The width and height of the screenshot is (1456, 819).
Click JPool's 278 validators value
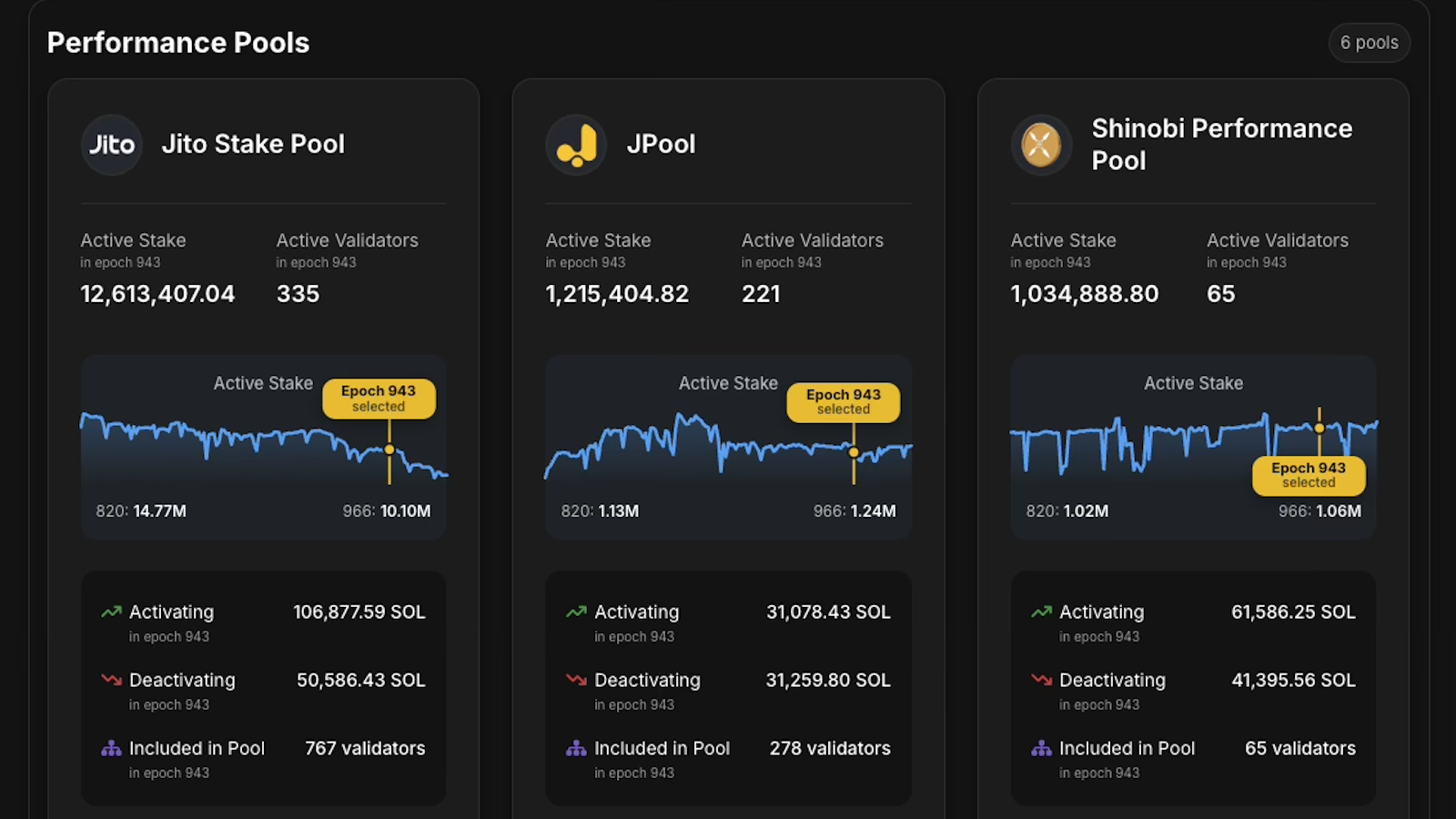pyautogui.click(x=830, y=748)
